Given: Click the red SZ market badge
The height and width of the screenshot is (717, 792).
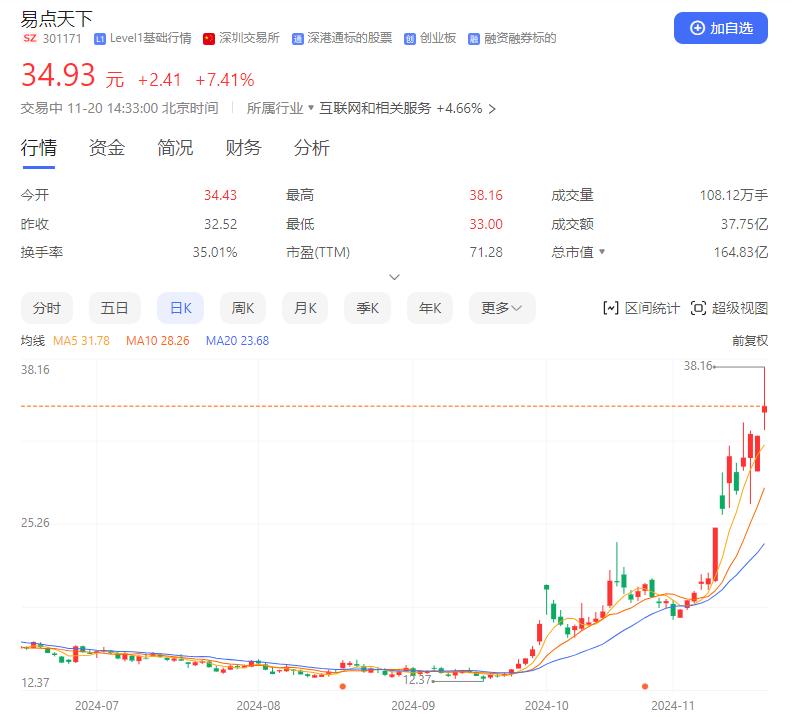Looking at the screenshot, I should (30, 39).
